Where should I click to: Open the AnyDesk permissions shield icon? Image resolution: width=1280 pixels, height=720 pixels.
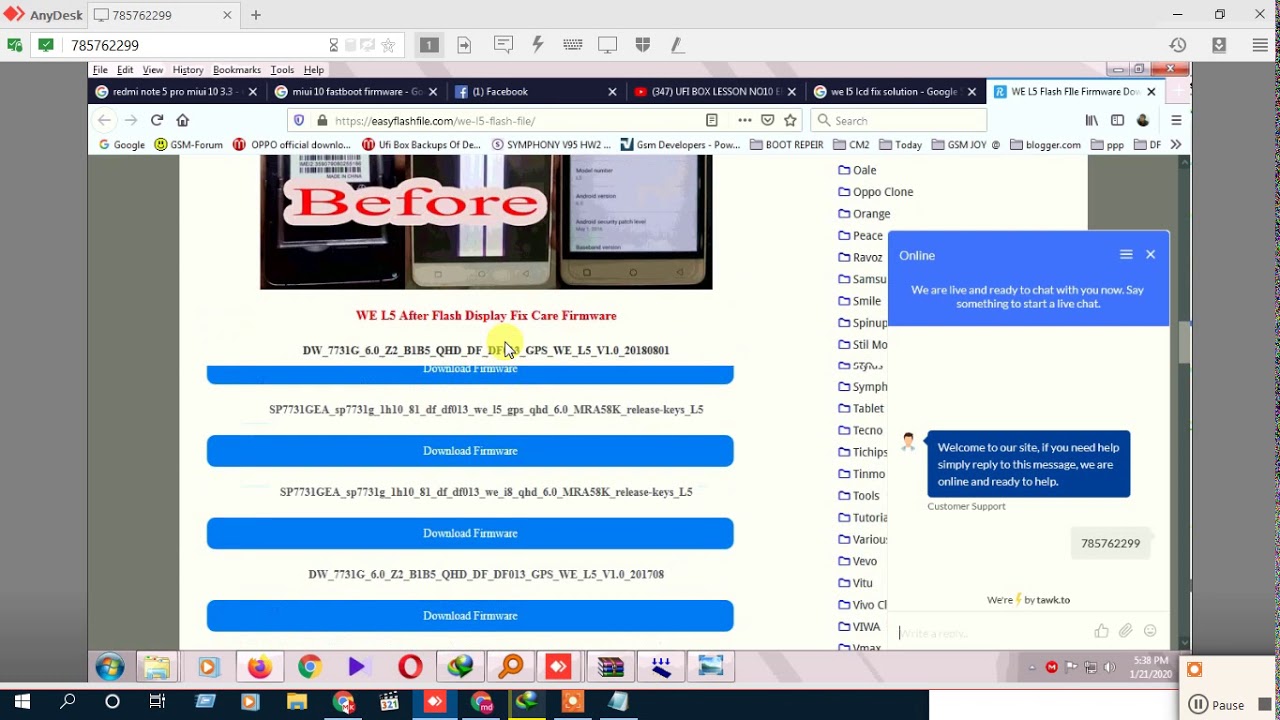coord(643,45)
